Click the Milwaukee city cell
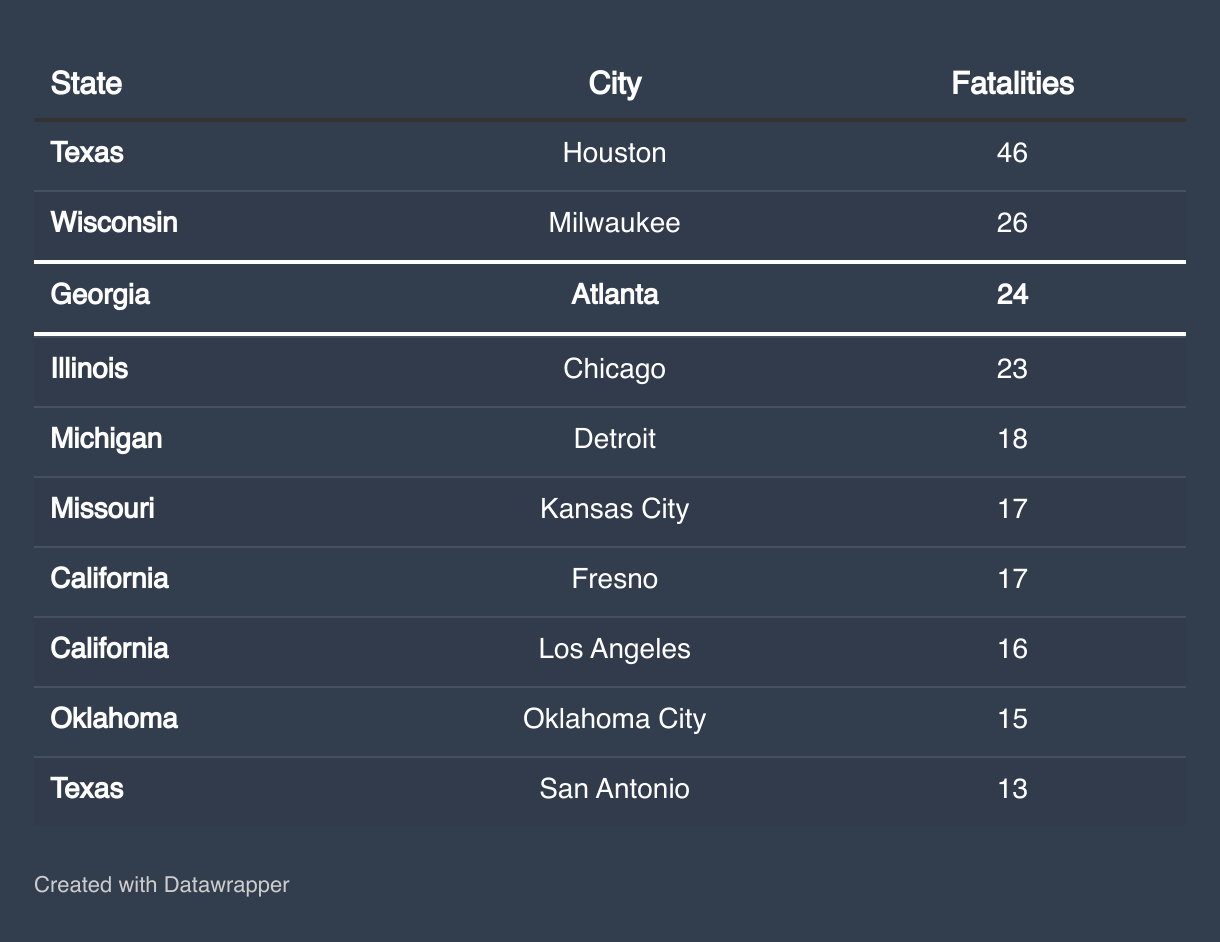This screenshot has height=942, width=1220. (614, 222)
